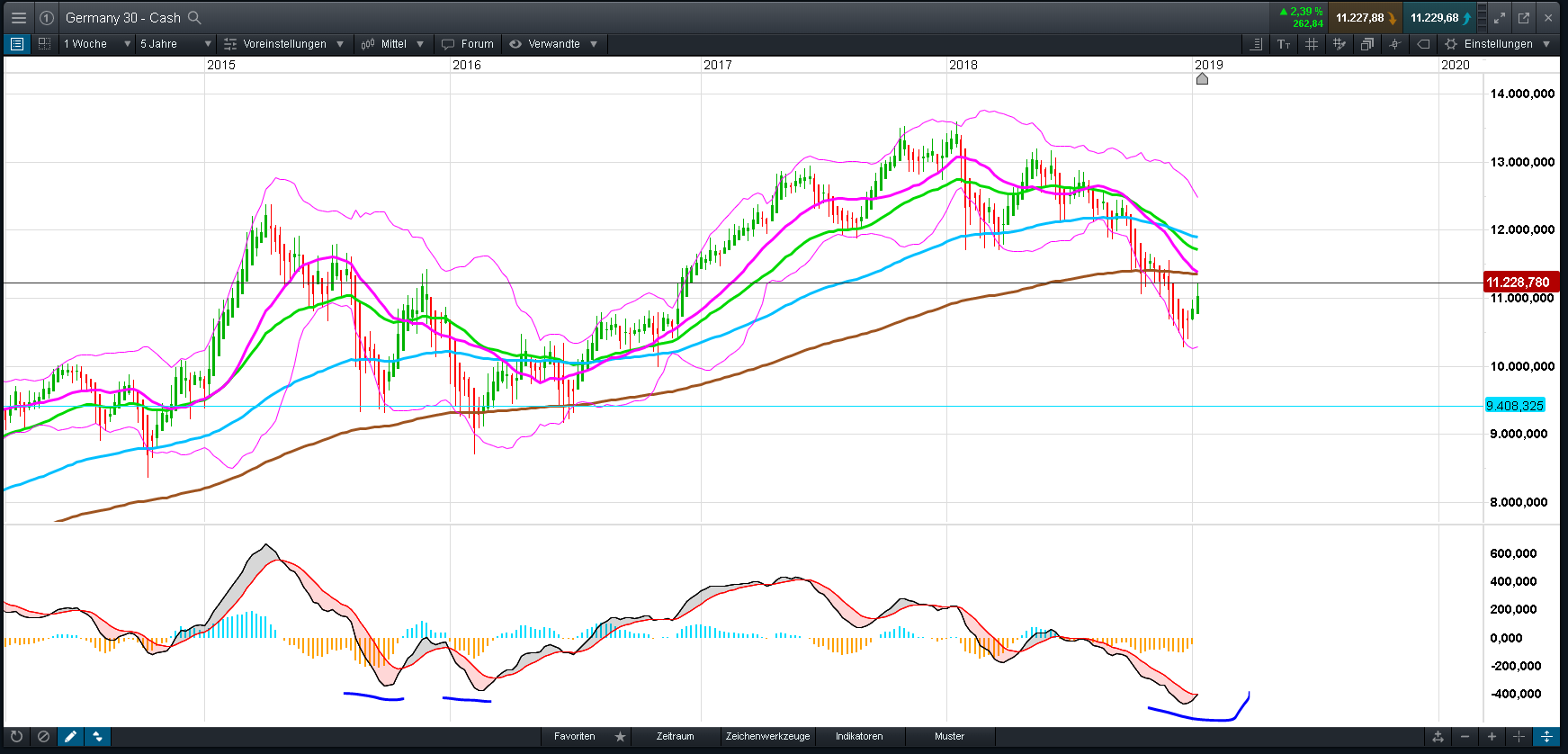Open the 5 Jahre time range dropdown
The height and width of the screenshot is (754, 1568).
tap(175, 44)
